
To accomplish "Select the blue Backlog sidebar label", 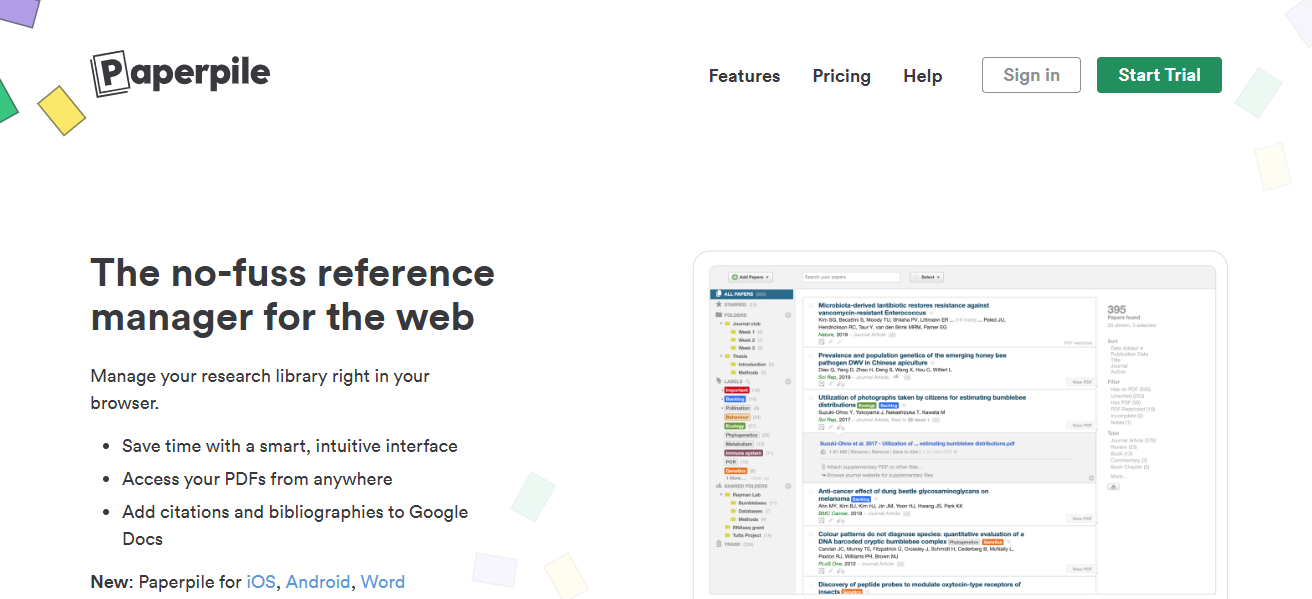I will coord(735,399).
